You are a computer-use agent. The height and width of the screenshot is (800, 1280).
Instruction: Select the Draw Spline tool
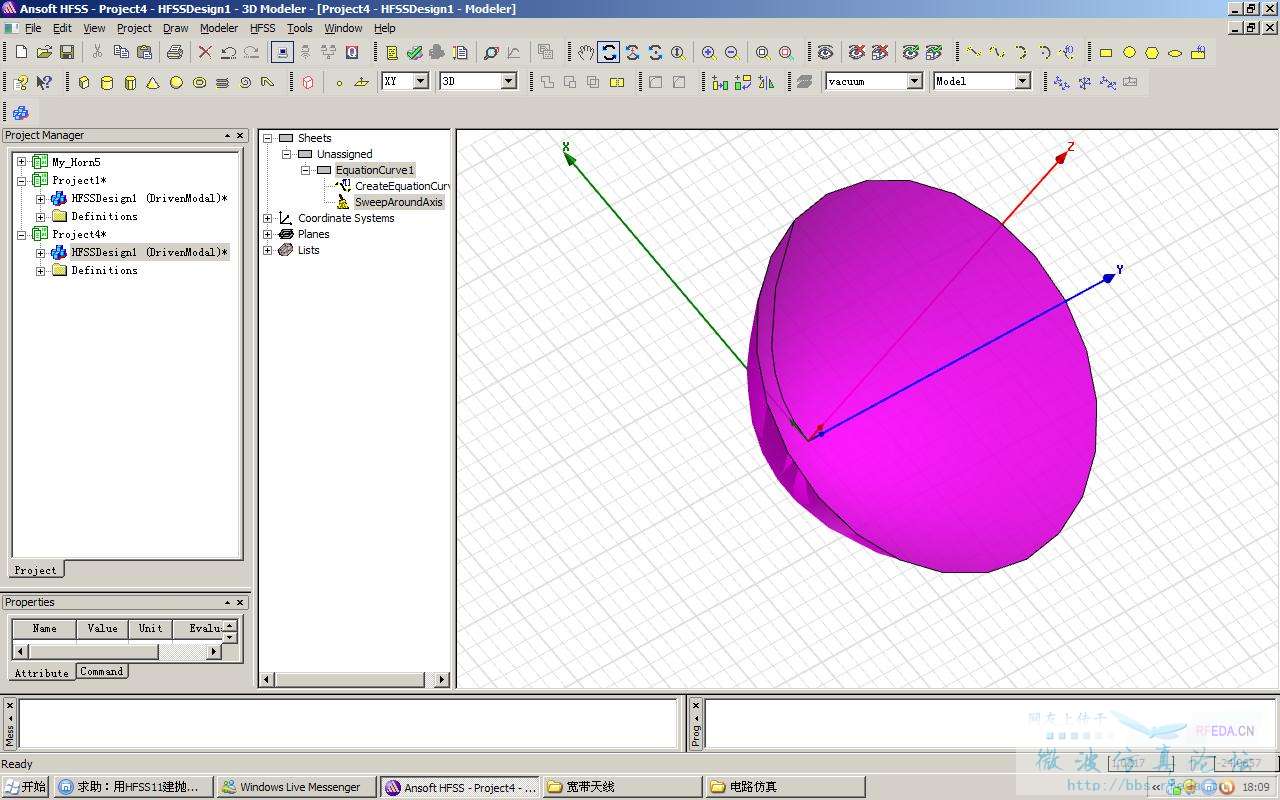(997, 52)
